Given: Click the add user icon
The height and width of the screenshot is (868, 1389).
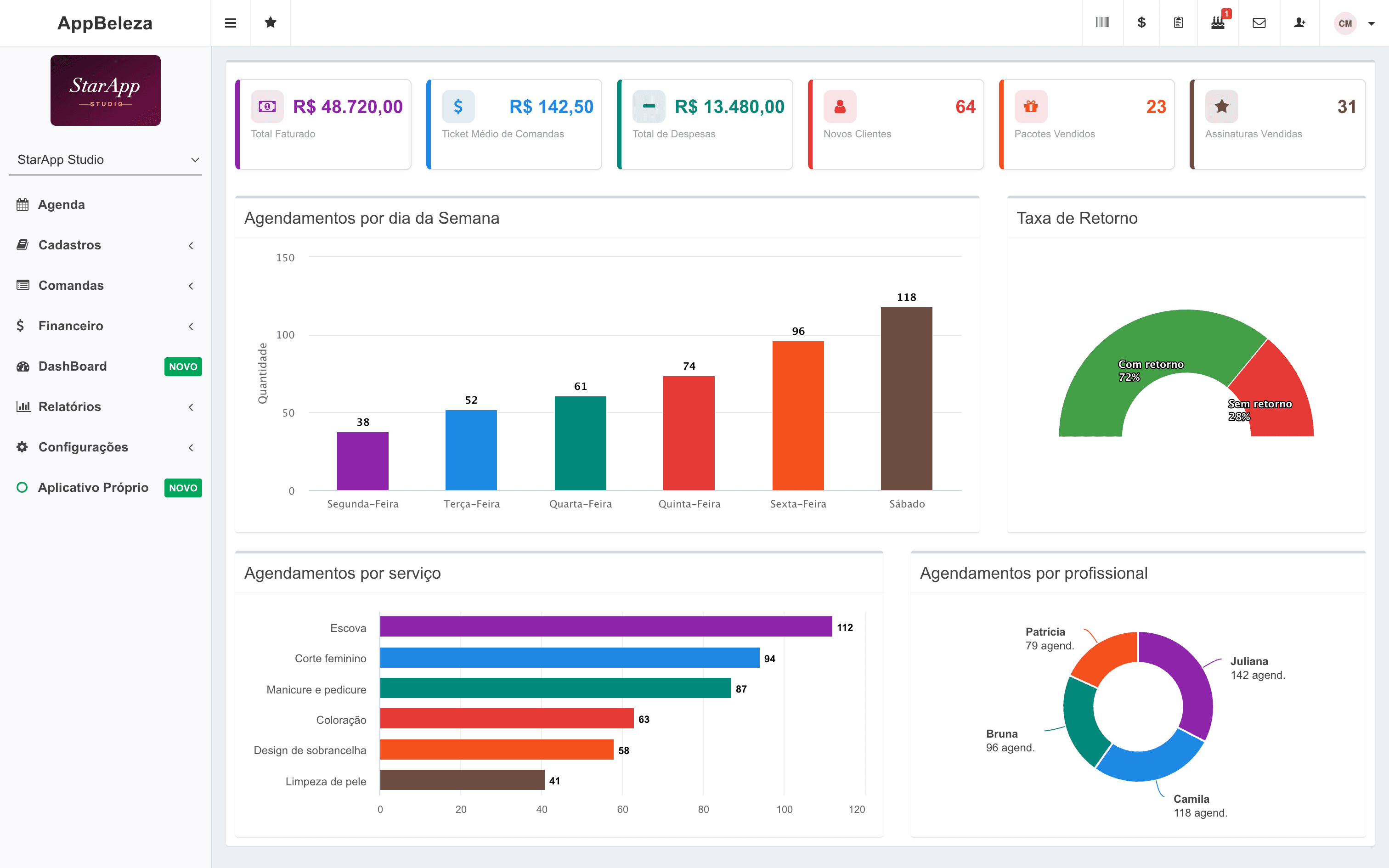Looking at the screenshot, I should point(1299,23).
